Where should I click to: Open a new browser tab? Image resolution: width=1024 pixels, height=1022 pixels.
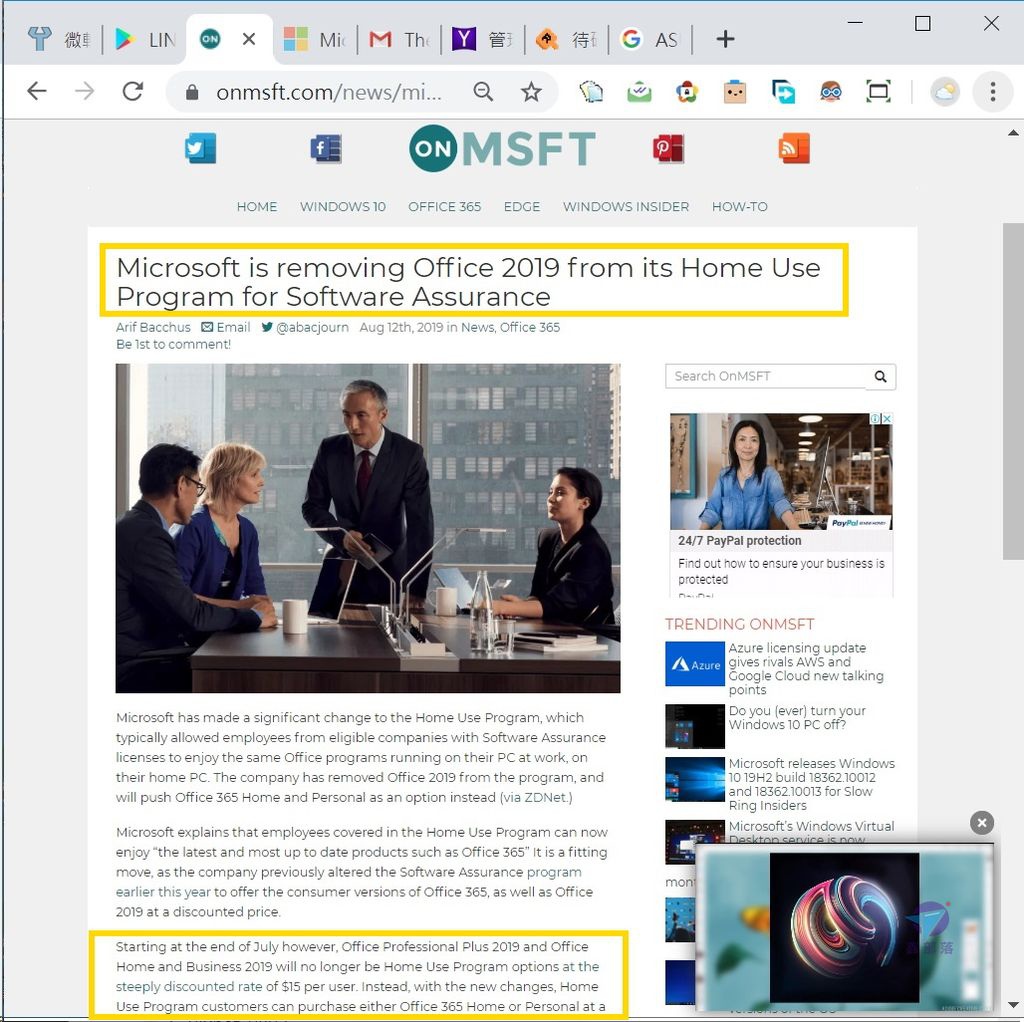(x=725, y=39)
